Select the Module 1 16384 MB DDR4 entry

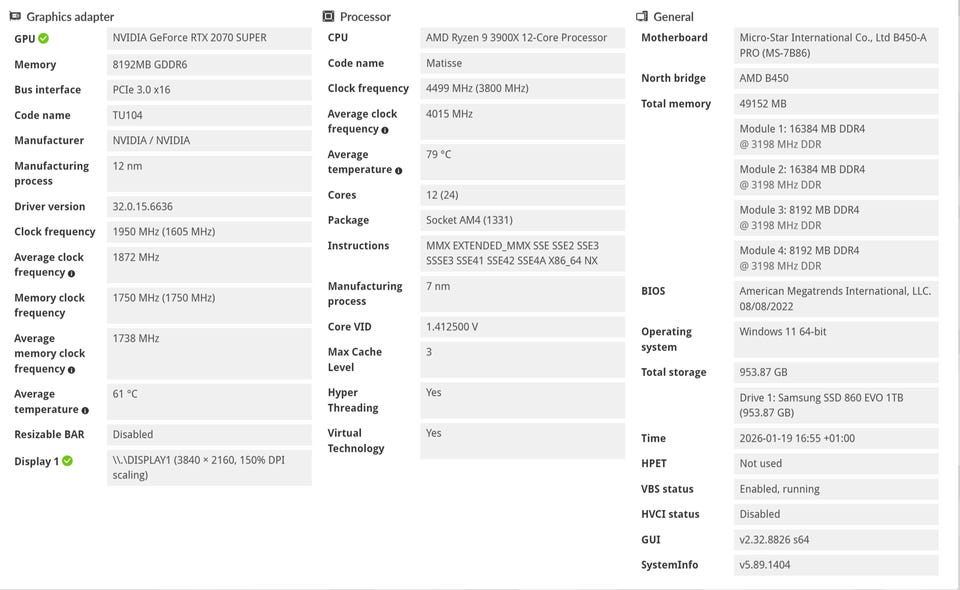pos(836,136)
